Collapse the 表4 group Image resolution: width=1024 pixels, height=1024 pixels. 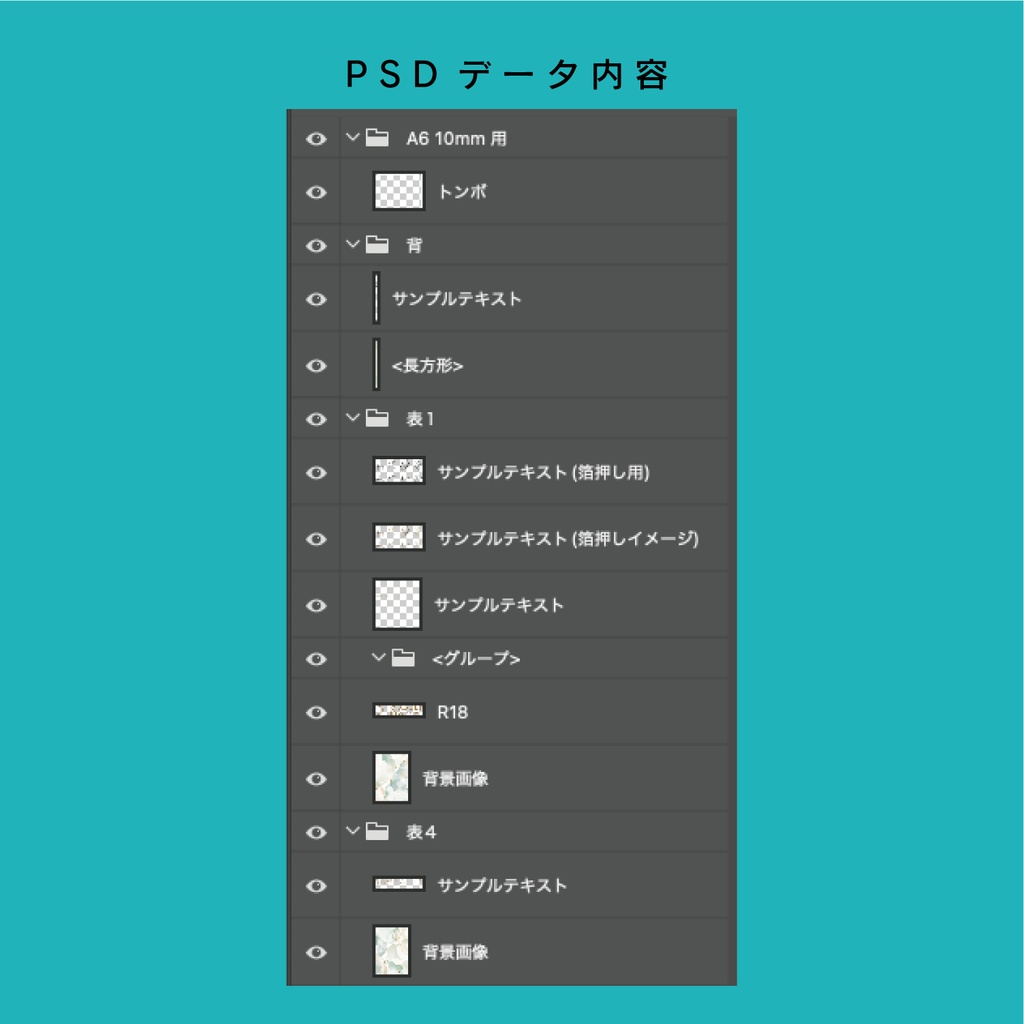point(353,831)
